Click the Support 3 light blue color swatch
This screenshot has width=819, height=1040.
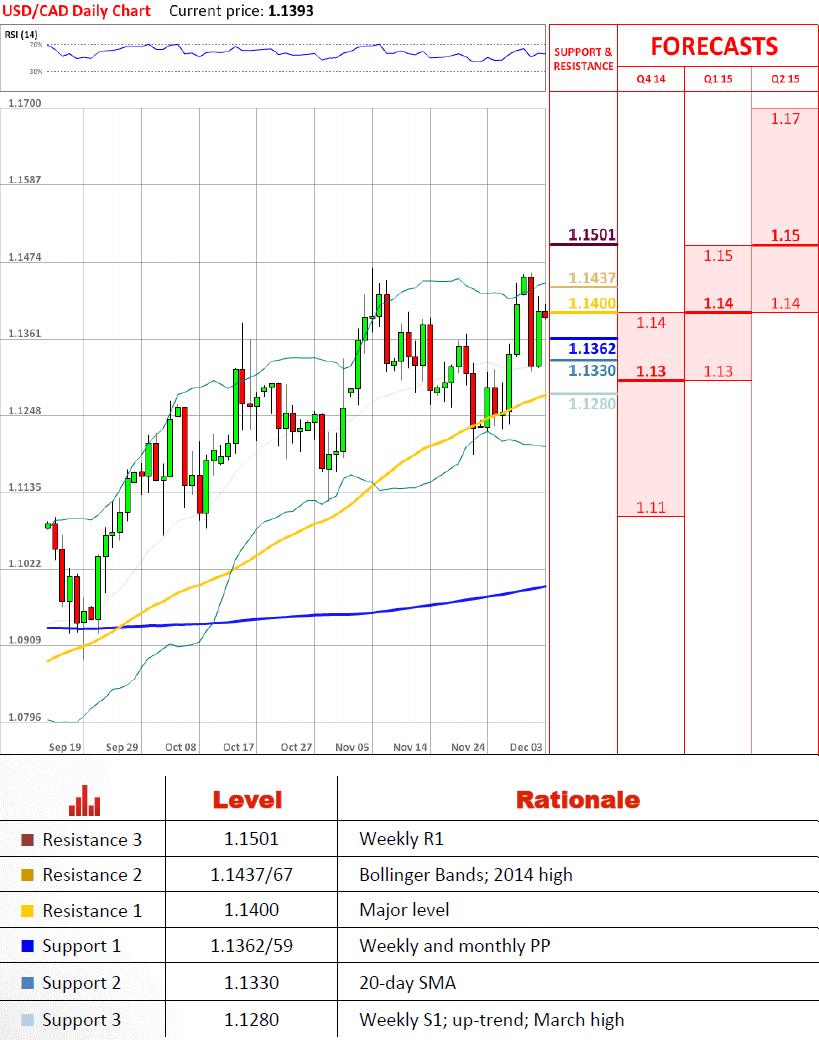tap(27, 1020)
